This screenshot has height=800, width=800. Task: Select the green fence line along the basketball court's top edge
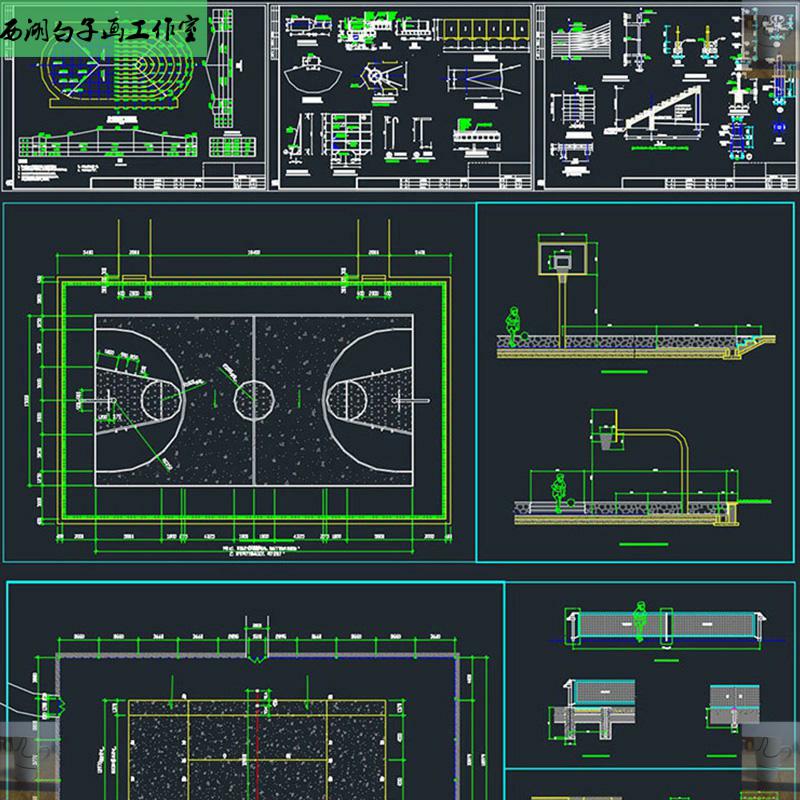pos(254,283)
